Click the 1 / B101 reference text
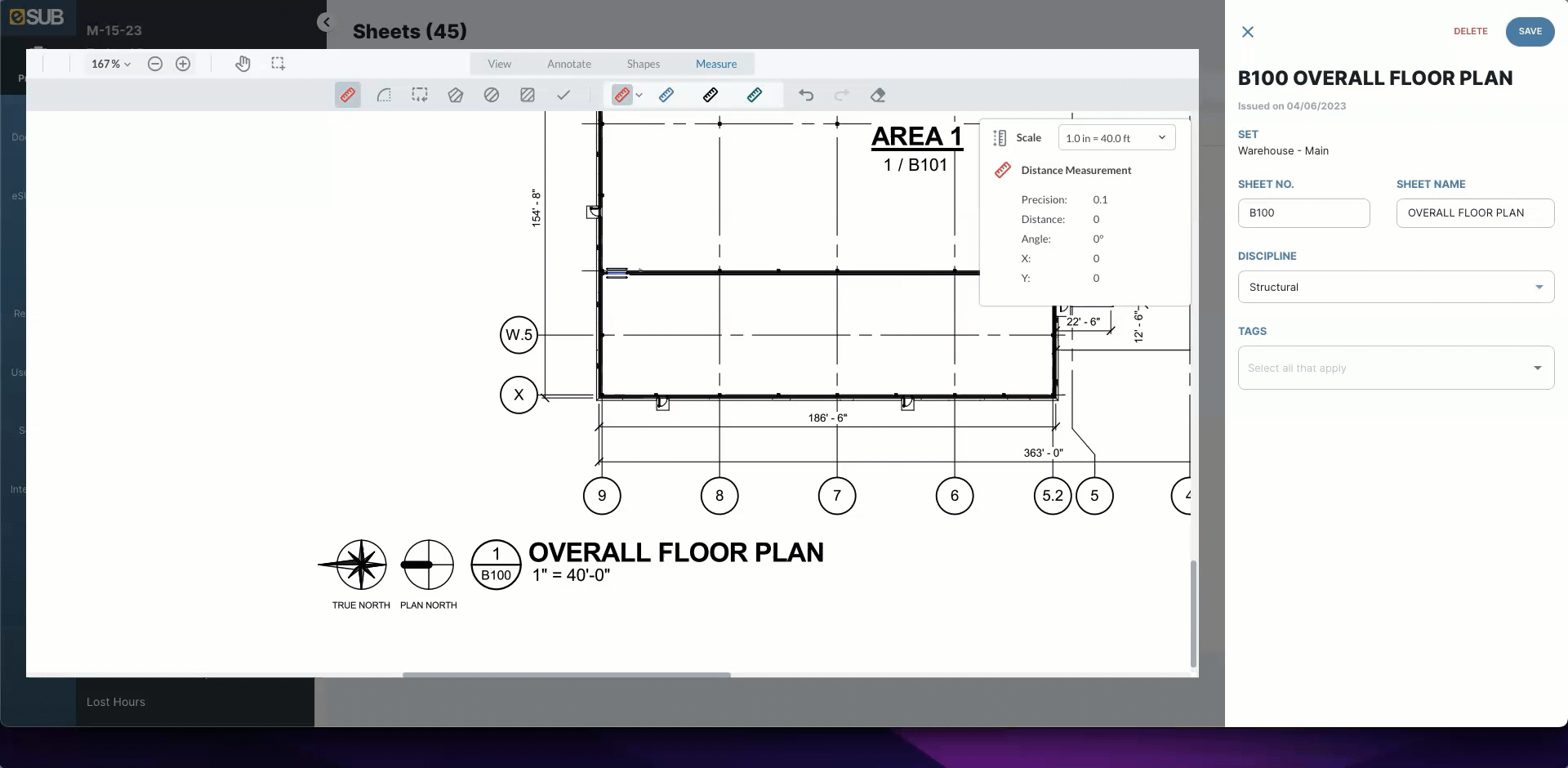This screenshot has width=1568, height=768. pos(915,165)
